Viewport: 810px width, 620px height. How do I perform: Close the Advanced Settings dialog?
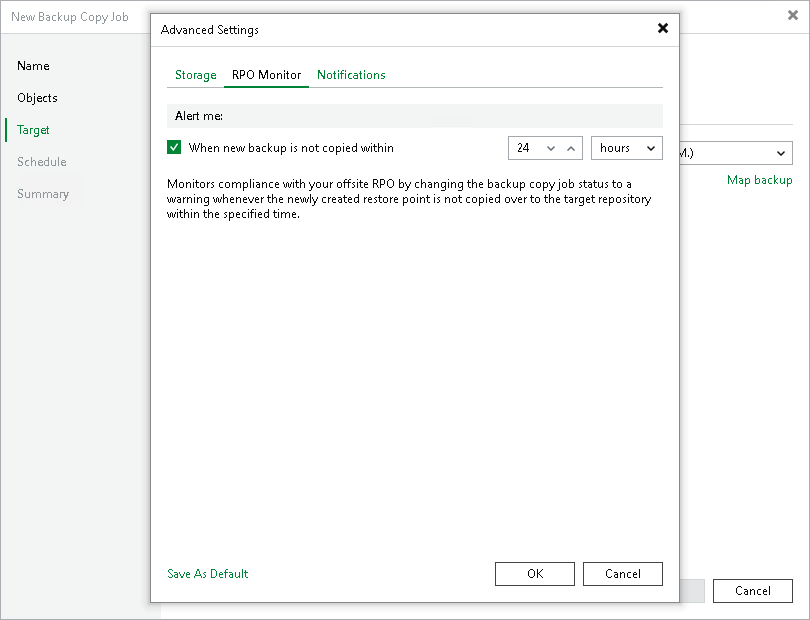click(663, 29)
